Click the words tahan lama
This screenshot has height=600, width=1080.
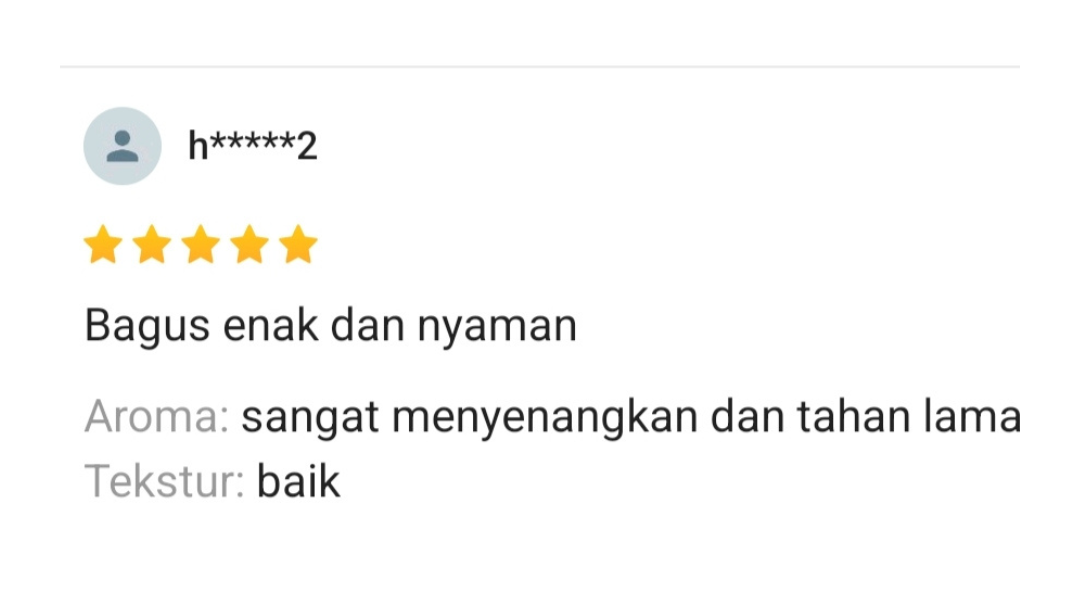pyautogui.click(x=909, y=416)
